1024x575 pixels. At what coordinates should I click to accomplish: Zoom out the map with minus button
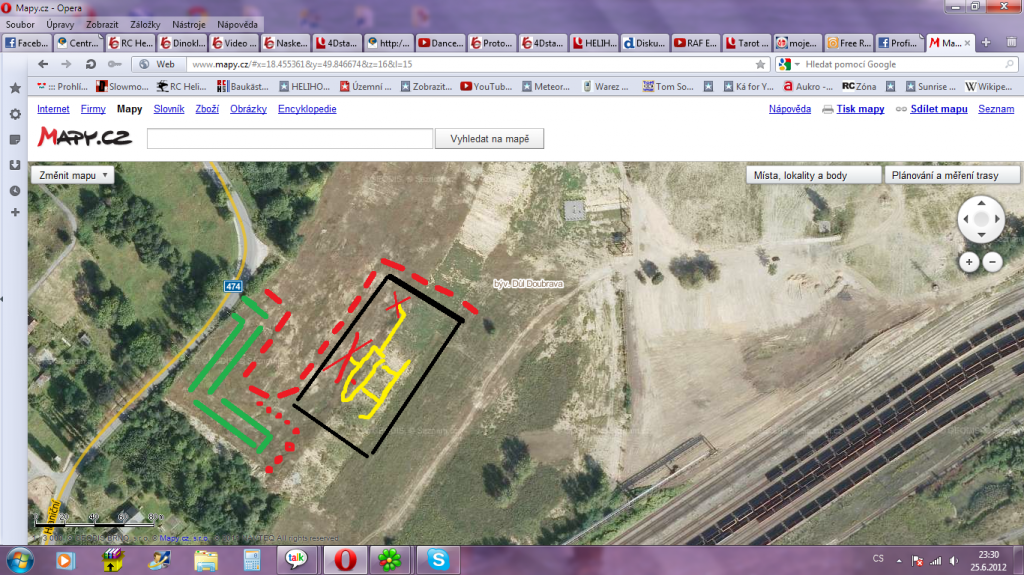pos(993,262)
